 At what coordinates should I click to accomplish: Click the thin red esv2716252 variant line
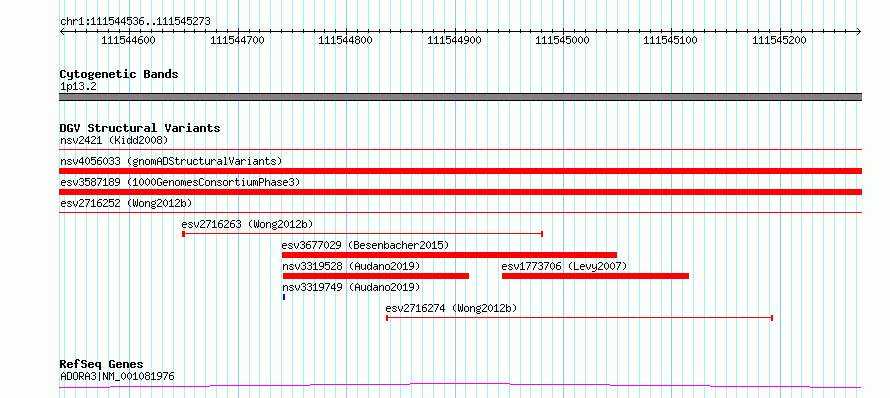(x=460, y=213)
